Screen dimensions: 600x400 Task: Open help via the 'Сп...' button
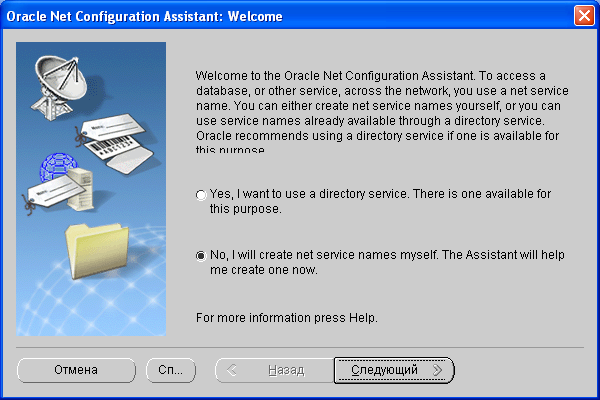171,370
